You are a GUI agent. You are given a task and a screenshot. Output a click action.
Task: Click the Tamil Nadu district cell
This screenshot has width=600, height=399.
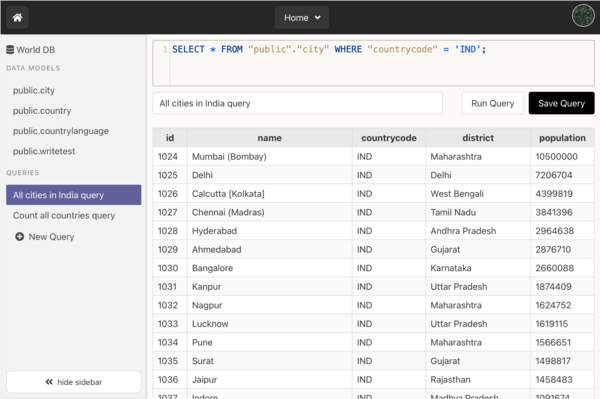478,212
